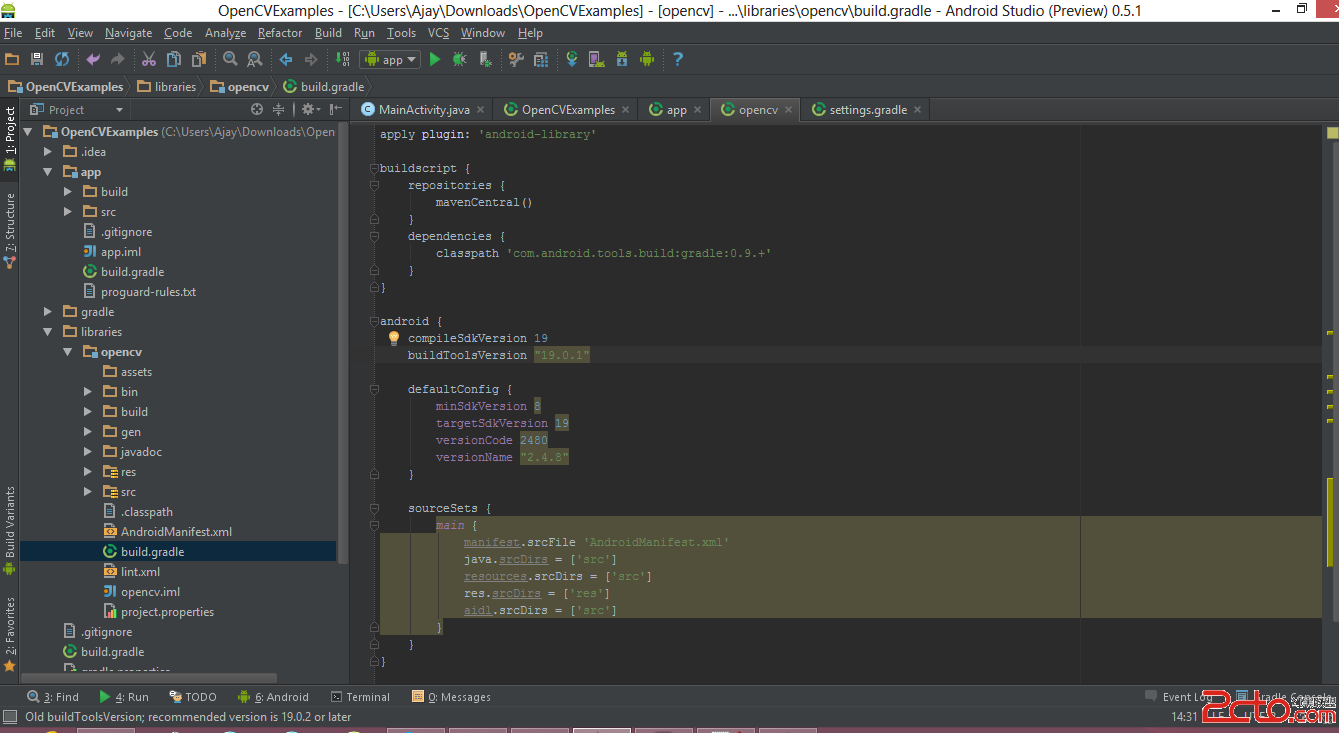Collapse the libraries folder
The height and width of the screenshot is (733, 1339).
click(x=48, y=332)
